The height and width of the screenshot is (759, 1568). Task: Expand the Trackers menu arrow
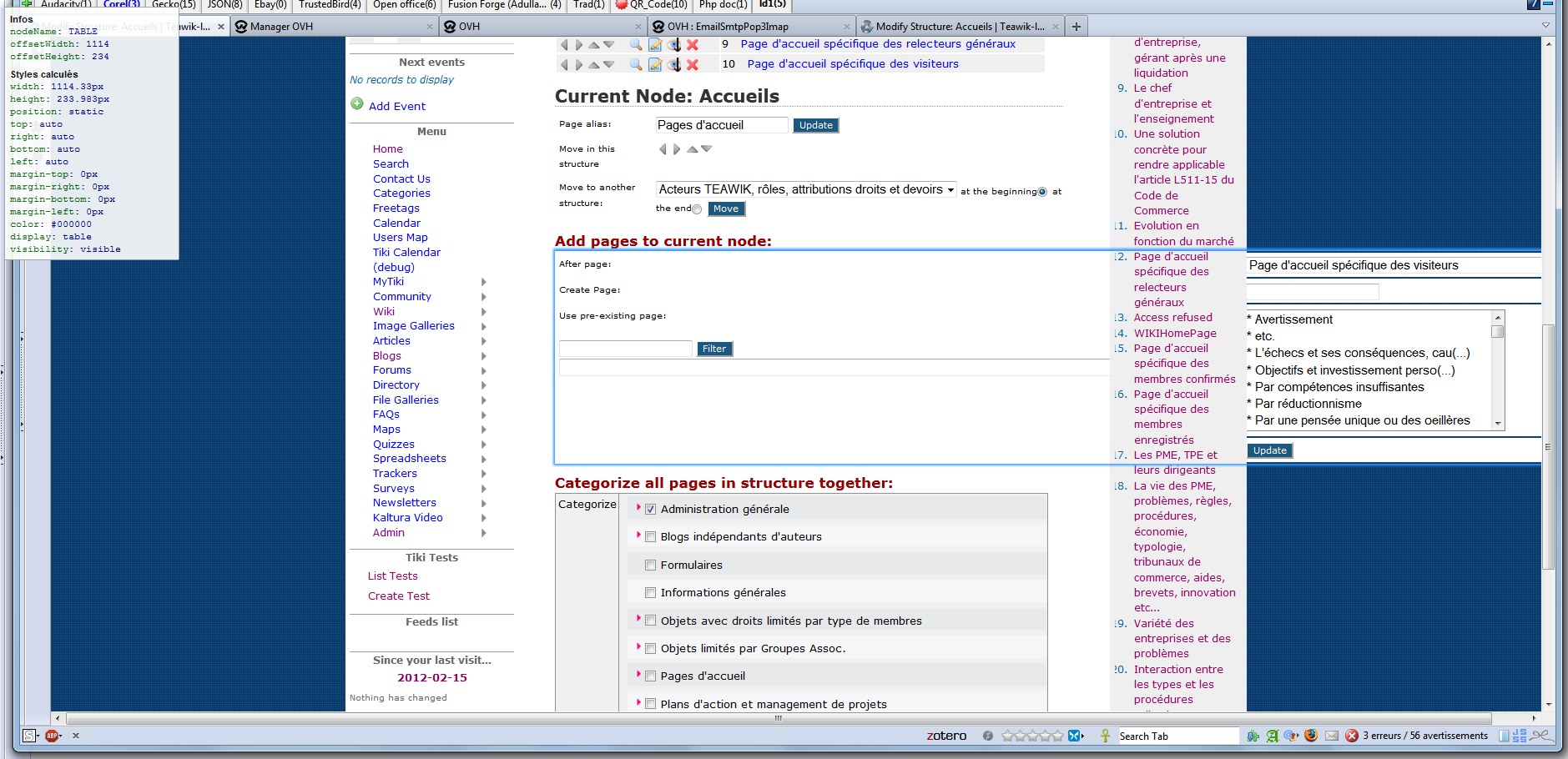coord(483,474)
